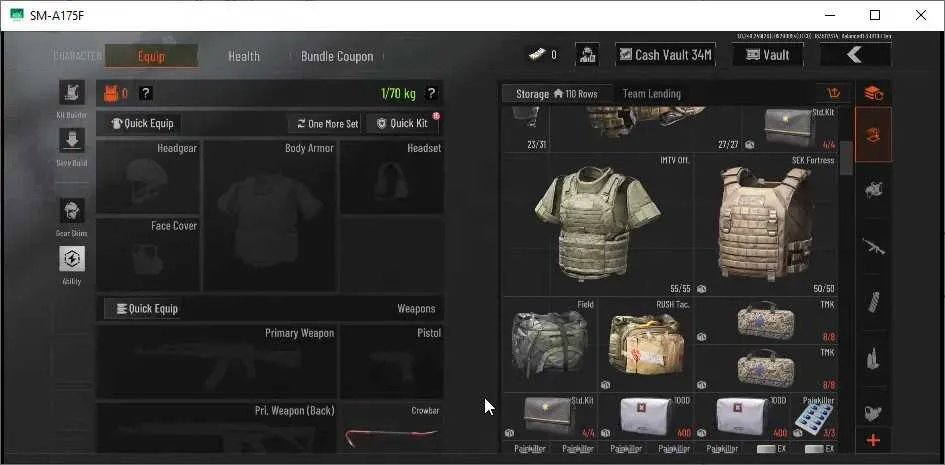Click the weapons category rifle icon

[x=873, y=246]
